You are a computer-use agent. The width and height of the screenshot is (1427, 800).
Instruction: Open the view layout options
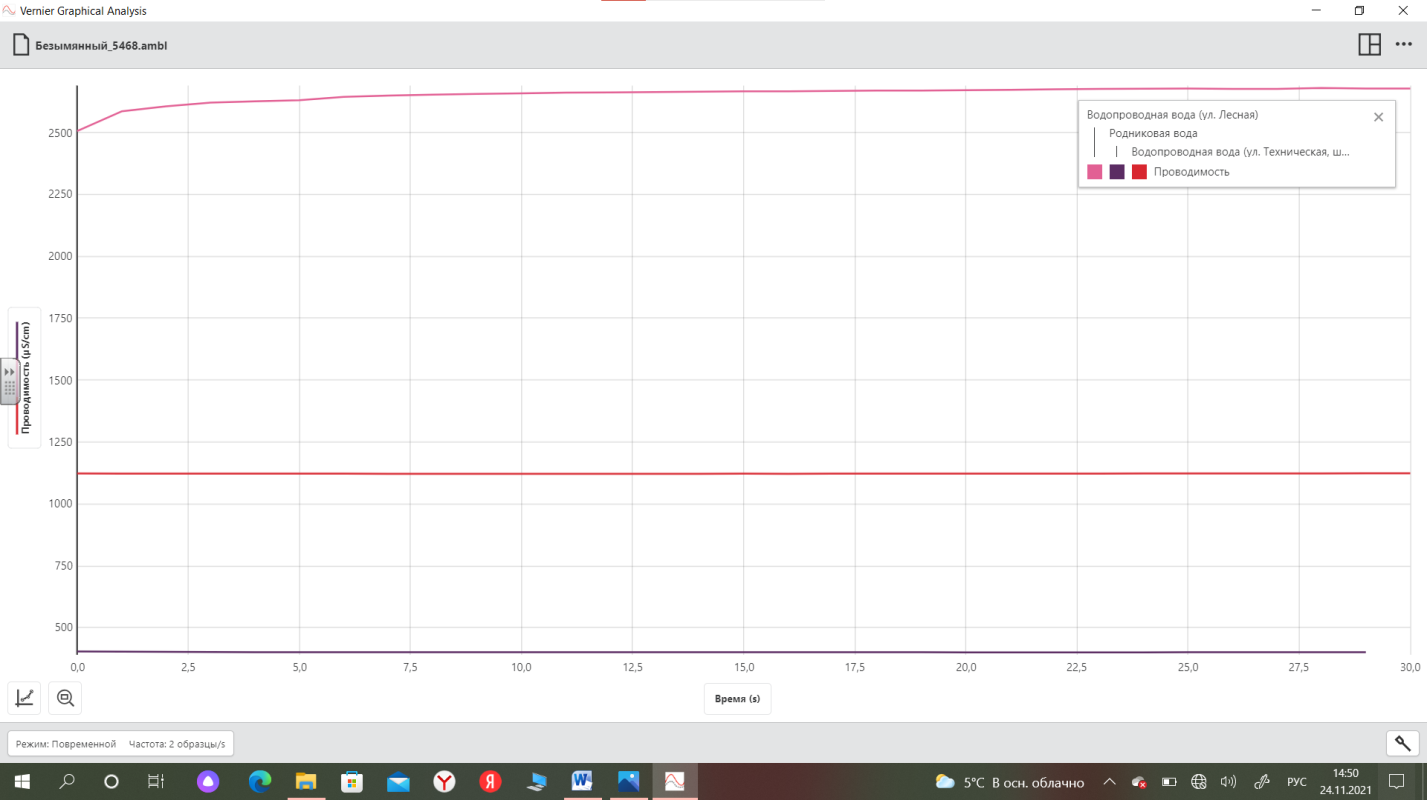1369,45
